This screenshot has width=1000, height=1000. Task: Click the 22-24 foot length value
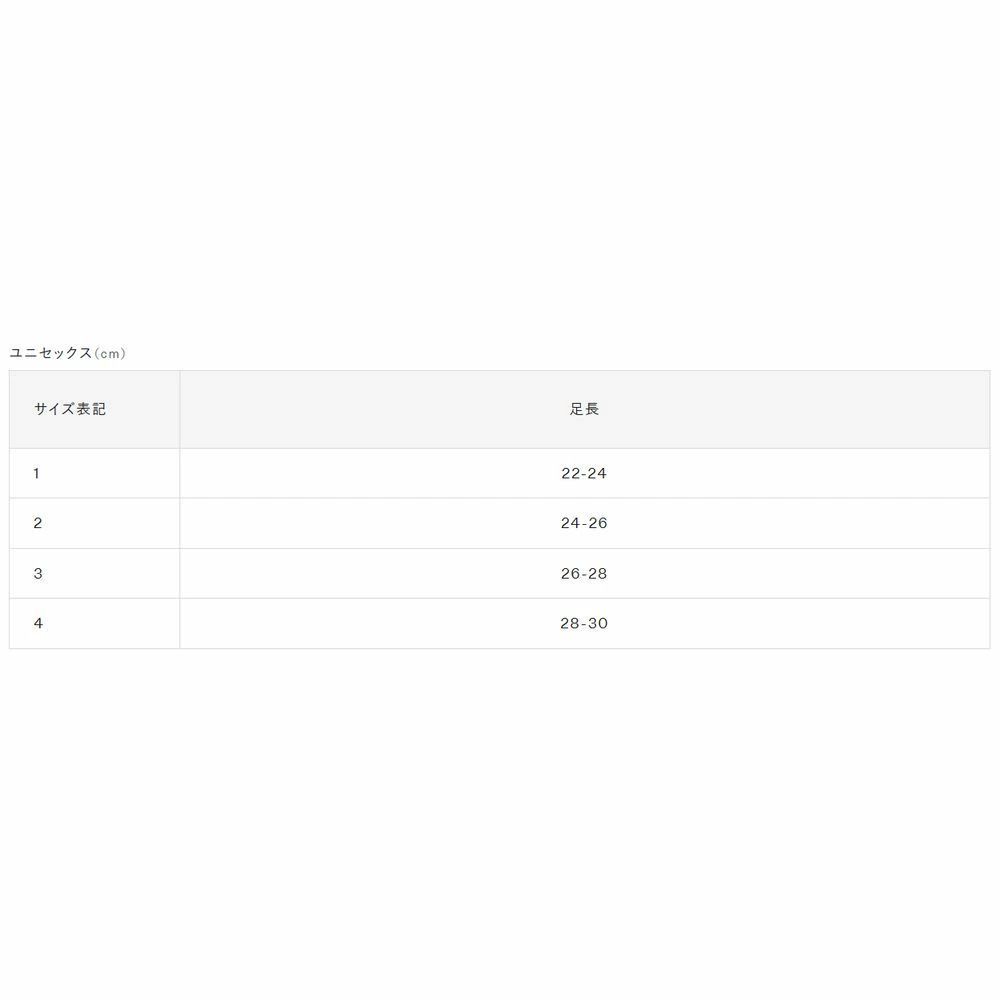(x=584, y=473)
